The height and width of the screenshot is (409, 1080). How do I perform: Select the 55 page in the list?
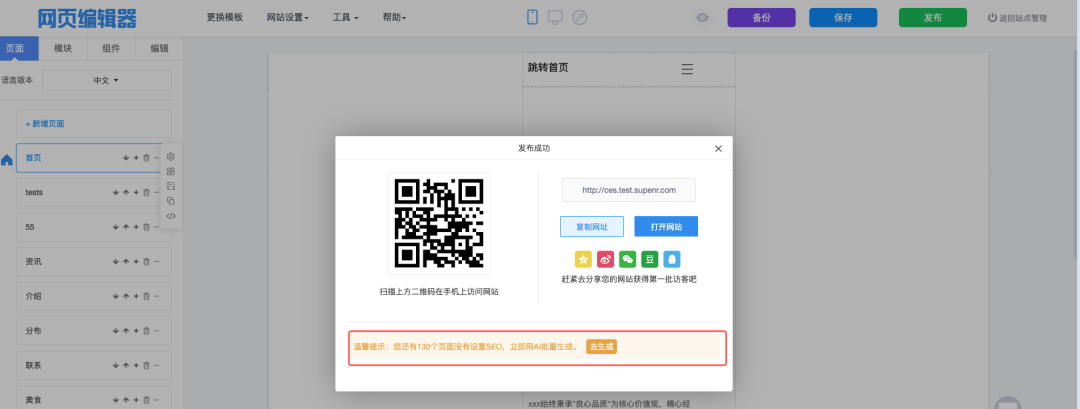[94, 227]
